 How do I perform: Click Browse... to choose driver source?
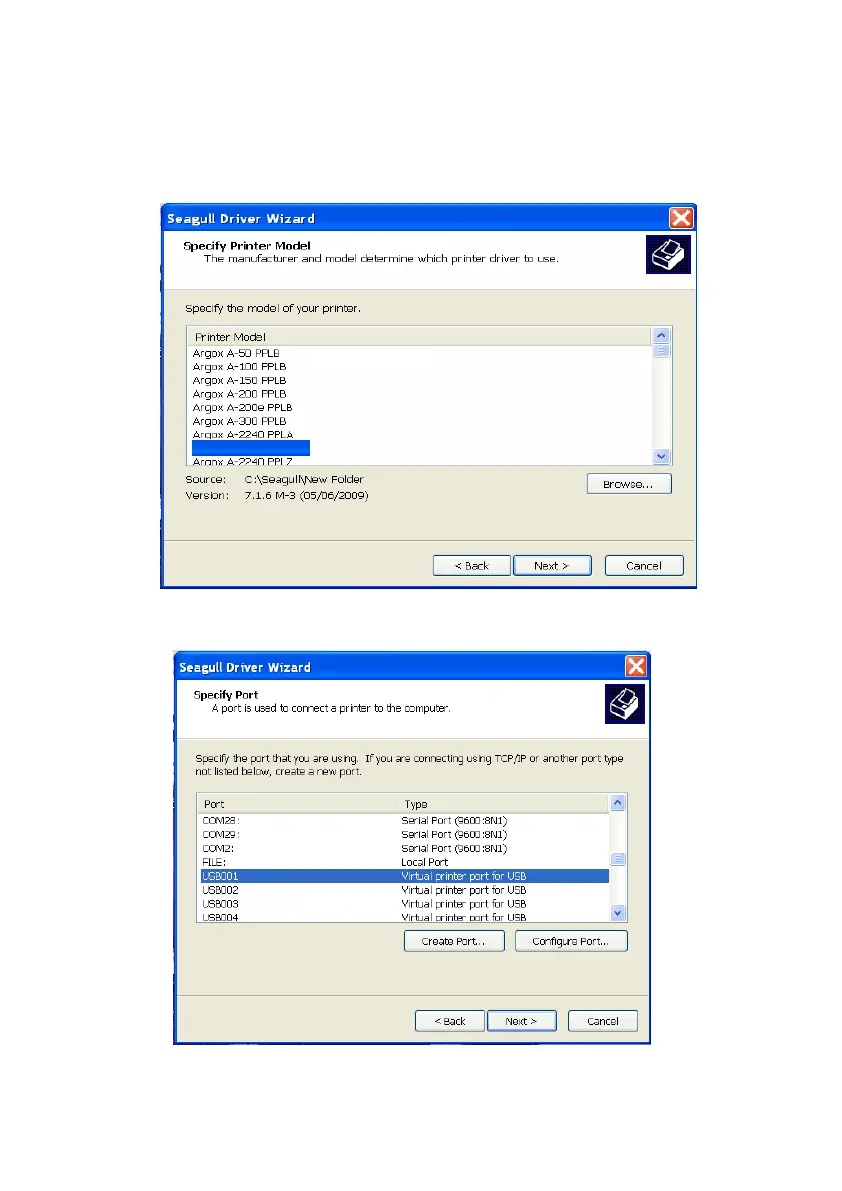click(x=629, y=484)
